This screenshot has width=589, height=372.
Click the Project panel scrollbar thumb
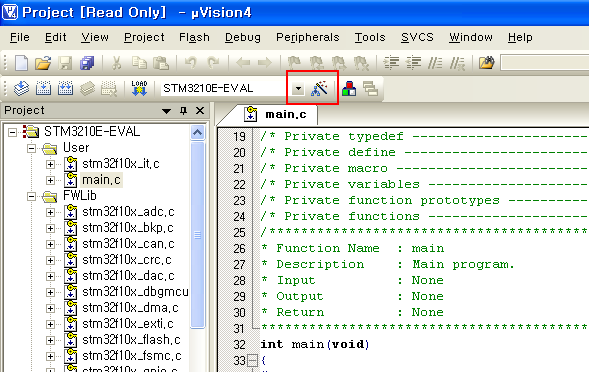(198, 235)
